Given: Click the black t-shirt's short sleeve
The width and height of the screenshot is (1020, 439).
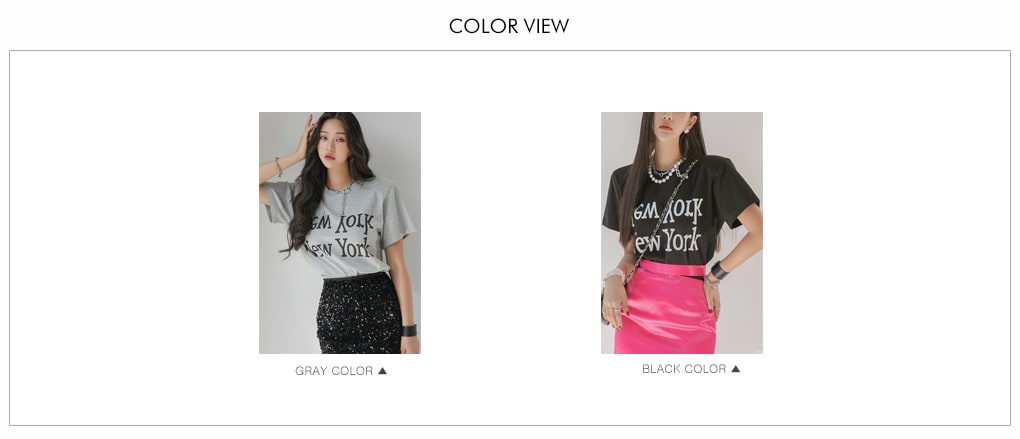Looking at the screenshot, I should (x=740, y=195).
